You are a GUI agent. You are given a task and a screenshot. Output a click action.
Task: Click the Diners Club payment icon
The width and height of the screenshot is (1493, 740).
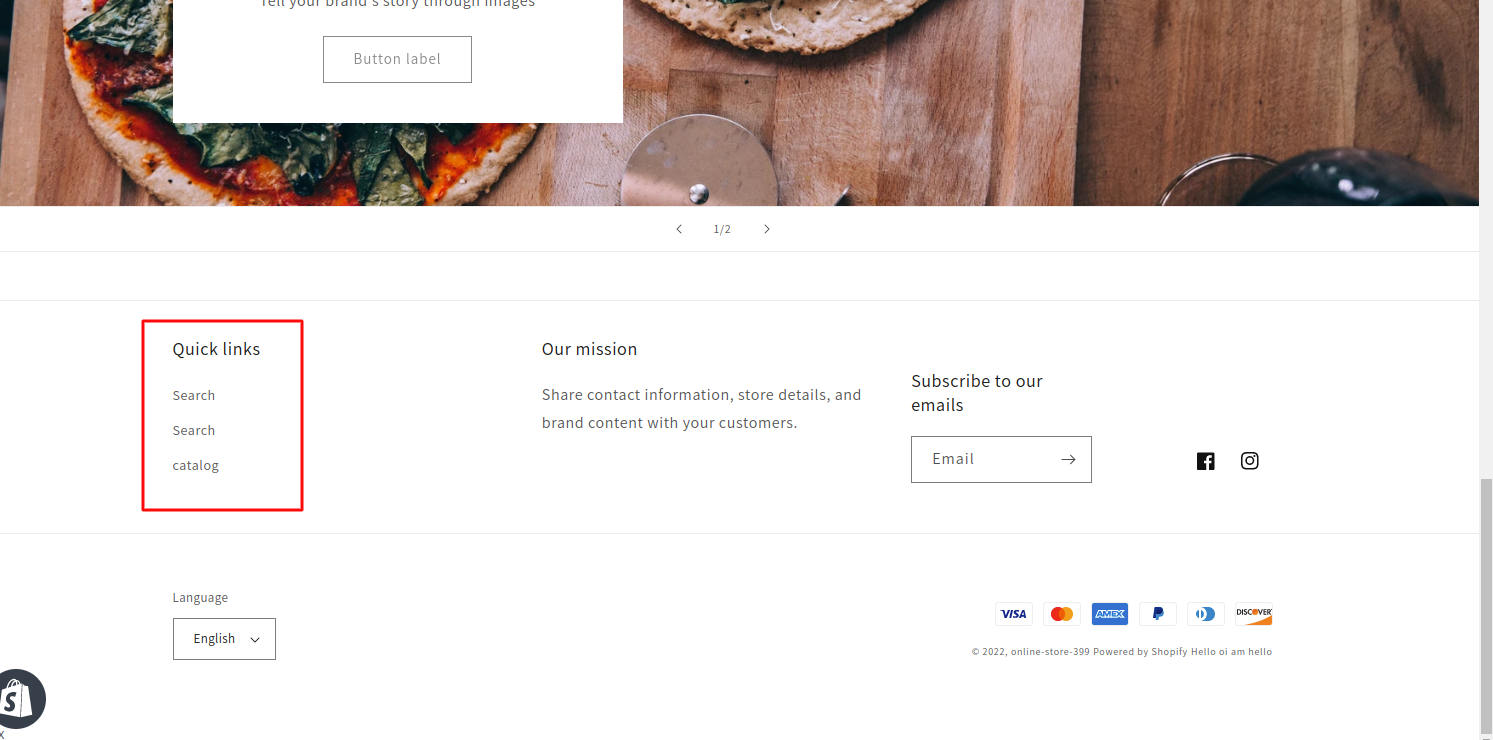[1206, 614]
